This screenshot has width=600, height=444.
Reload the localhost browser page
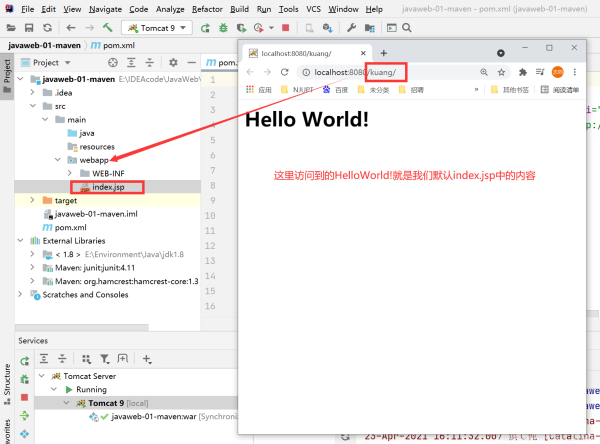pyautogui.click(x=284, y=72)
